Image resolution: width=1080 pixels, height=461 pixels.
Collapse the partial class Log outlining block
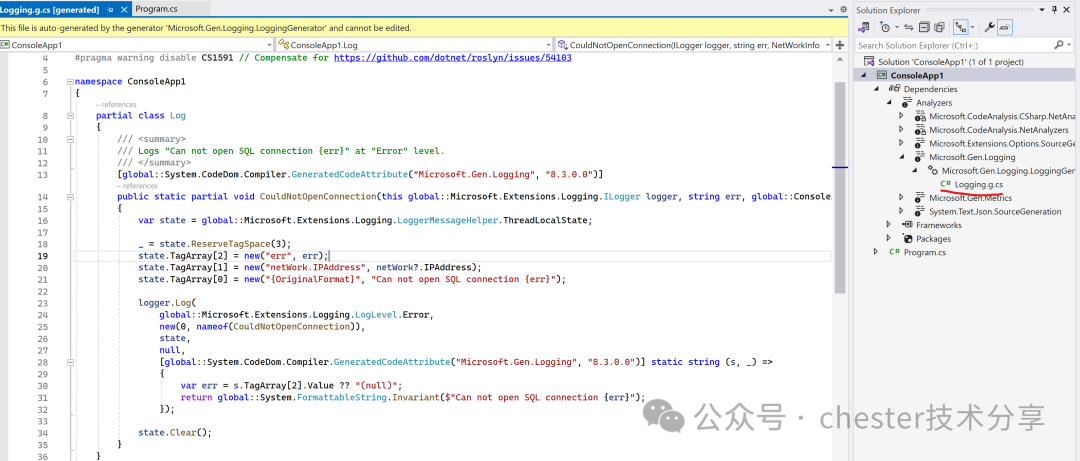click(70, 116)
